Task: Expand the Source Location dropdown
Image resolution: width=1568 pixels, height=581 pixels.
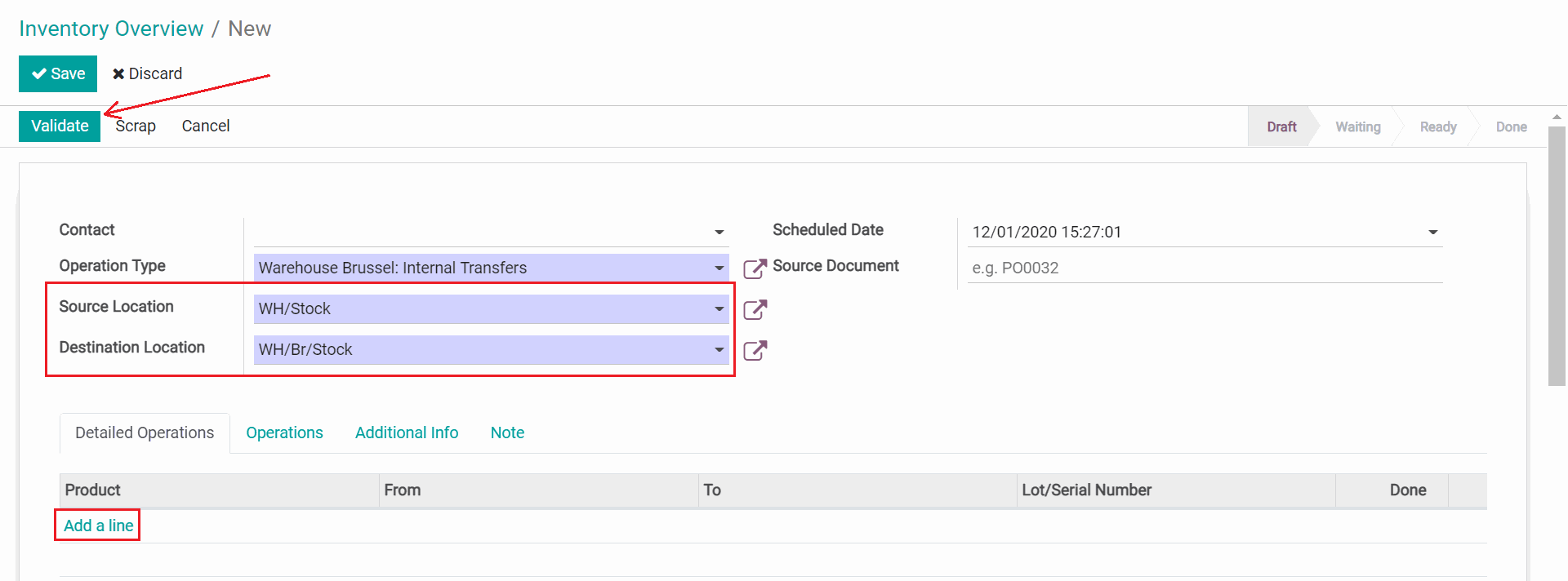Action: [719, 309]
